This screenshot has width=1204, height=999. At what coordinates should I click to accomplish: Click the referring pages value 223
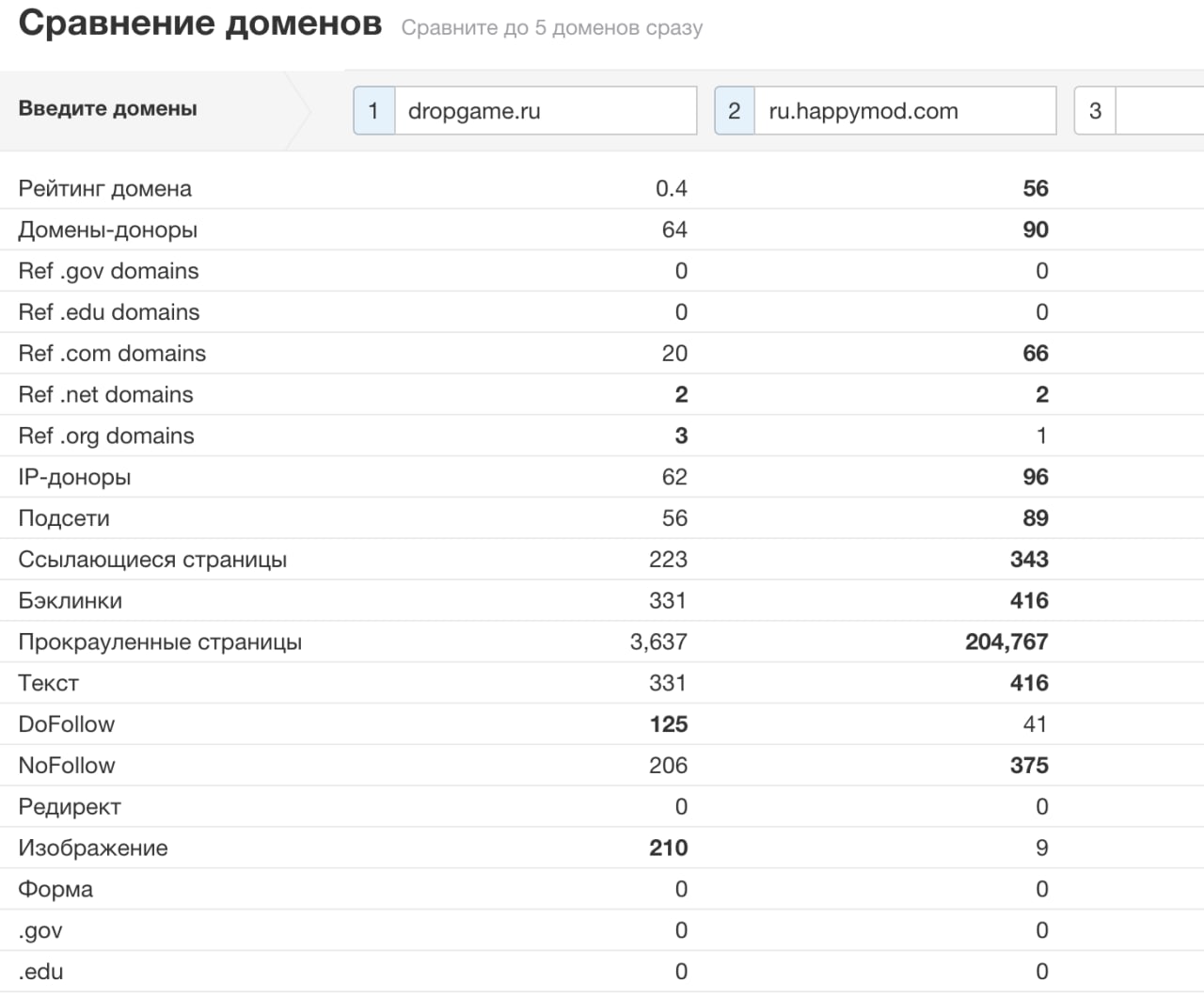[668, 560]
